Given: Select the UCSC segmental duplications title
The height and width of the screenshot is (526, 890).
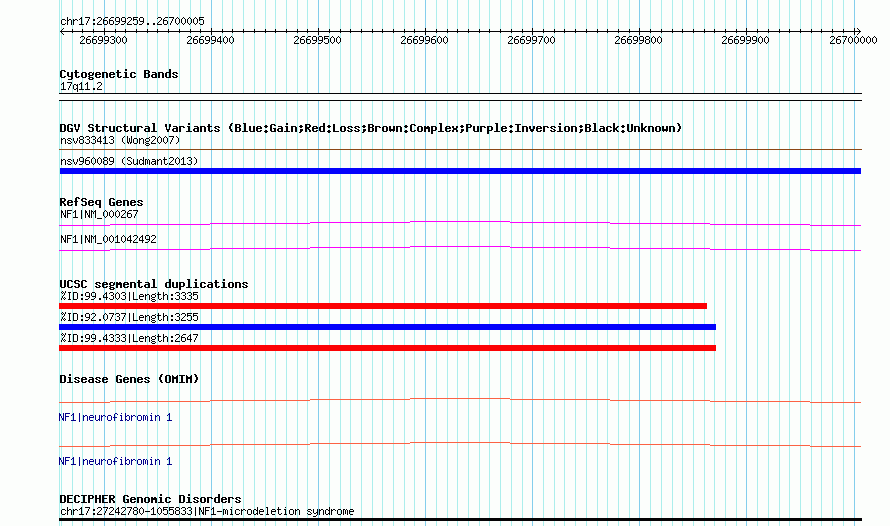Looking at the screenshot, I should [x=154, y=284].
